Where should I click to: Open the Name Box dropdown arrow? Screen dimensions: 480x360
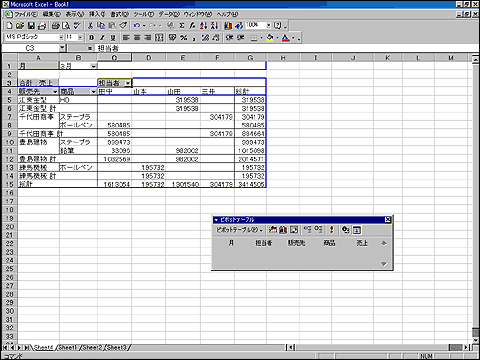pos(62,48)
